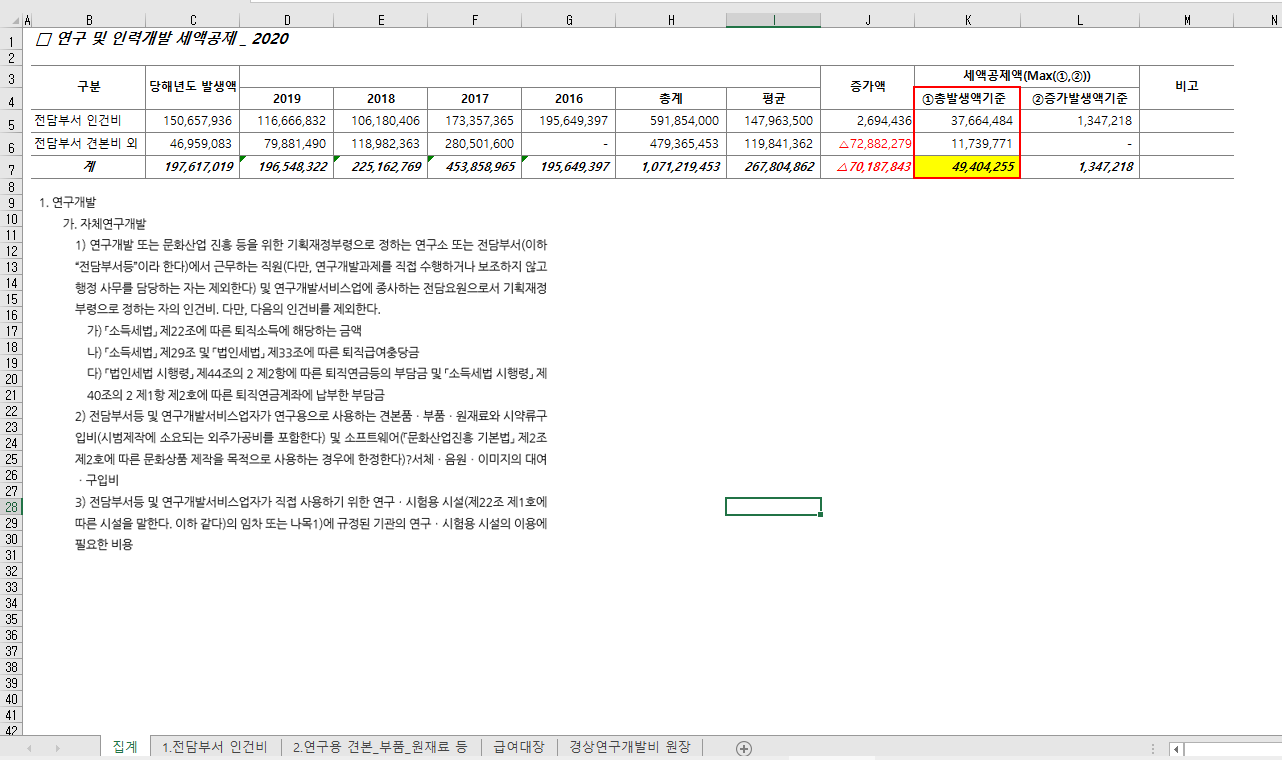Select row 7 header
Viewport: 1282px width, 760px height.
click(x=12, y=167)
